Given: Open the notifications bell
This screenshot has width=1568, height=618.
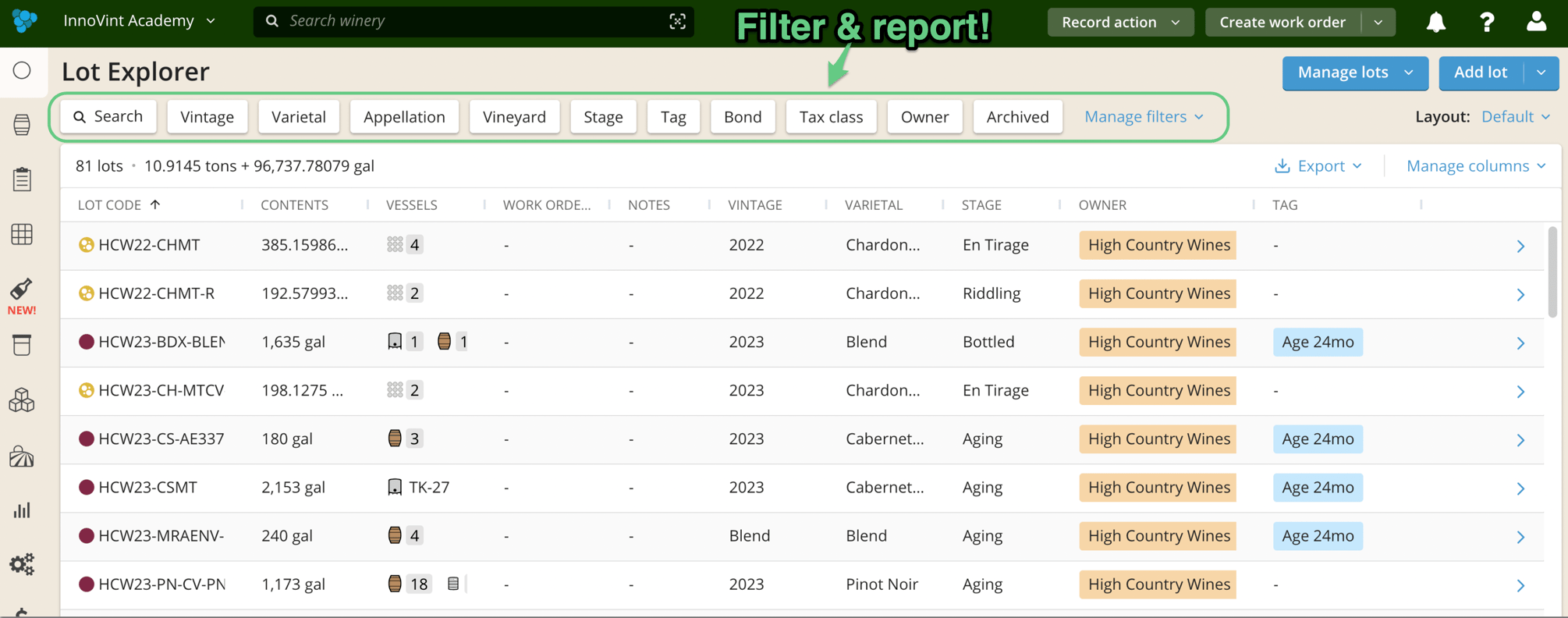Looking at the screenshot, I should click(x=1435, y=22).
